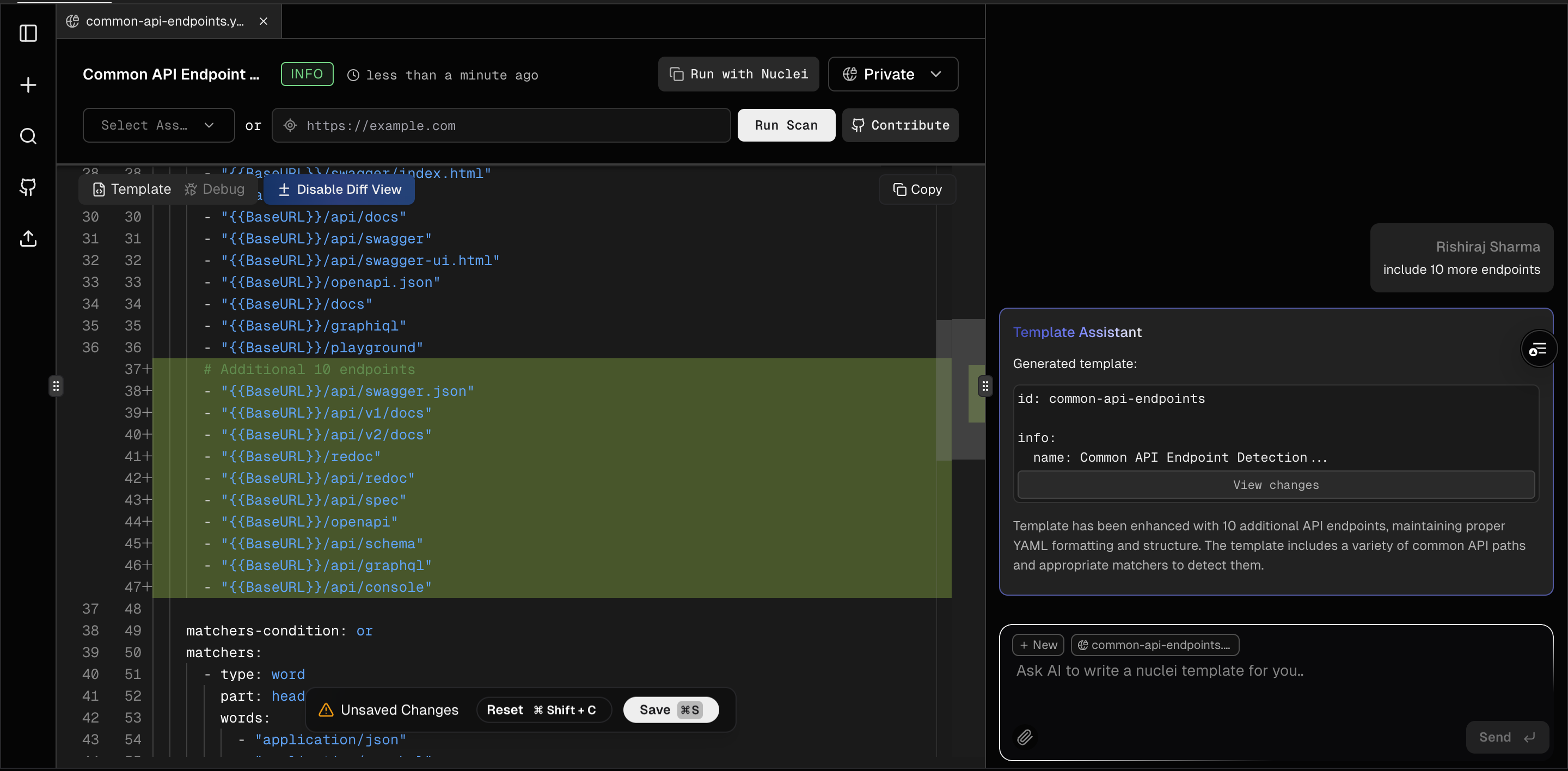The width and height of the screenshot is (1568, 771).
Task: Click the View changes button
Action: (x=1275, y=485)
